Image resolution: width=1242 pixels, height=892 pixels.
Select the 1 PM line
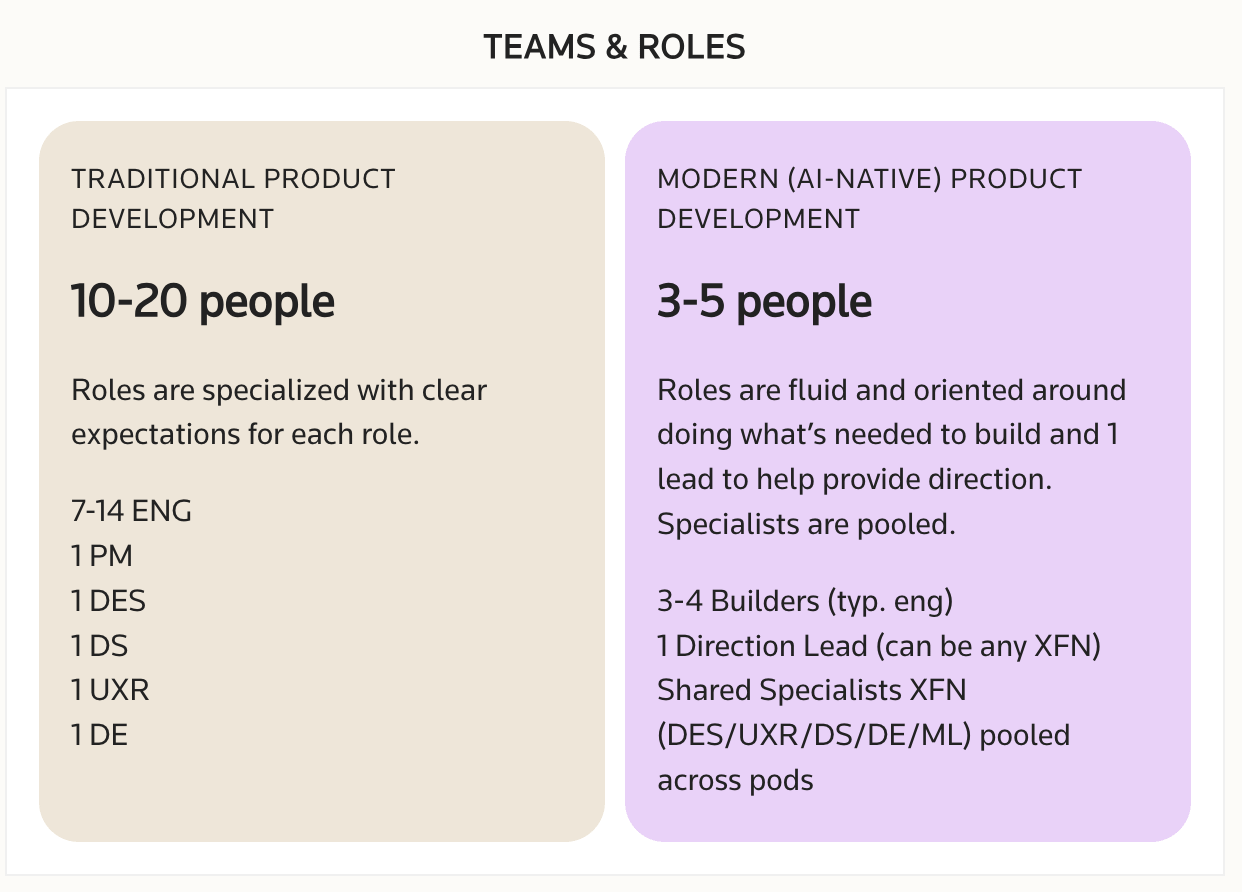click(102, 556)
